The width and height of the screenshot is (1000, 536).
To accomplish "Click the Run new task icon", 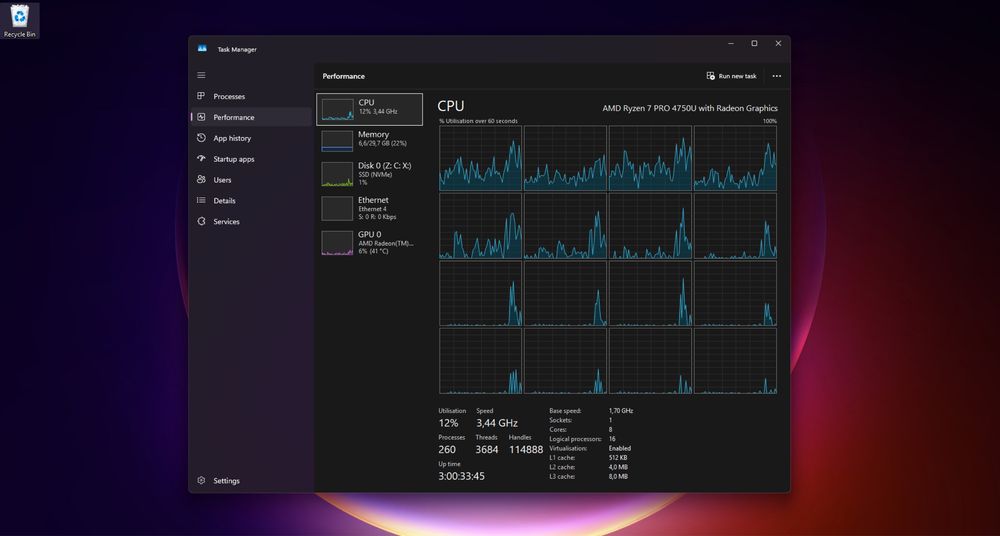I will point(710,76).
